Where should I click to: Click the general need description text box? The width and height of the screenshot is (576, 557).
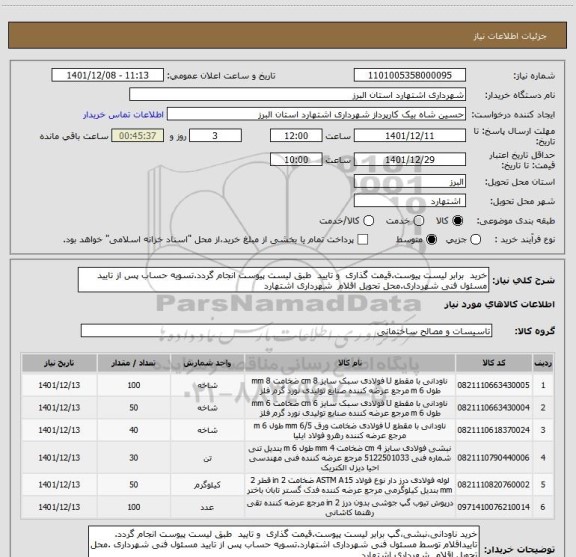click(284, 280)
